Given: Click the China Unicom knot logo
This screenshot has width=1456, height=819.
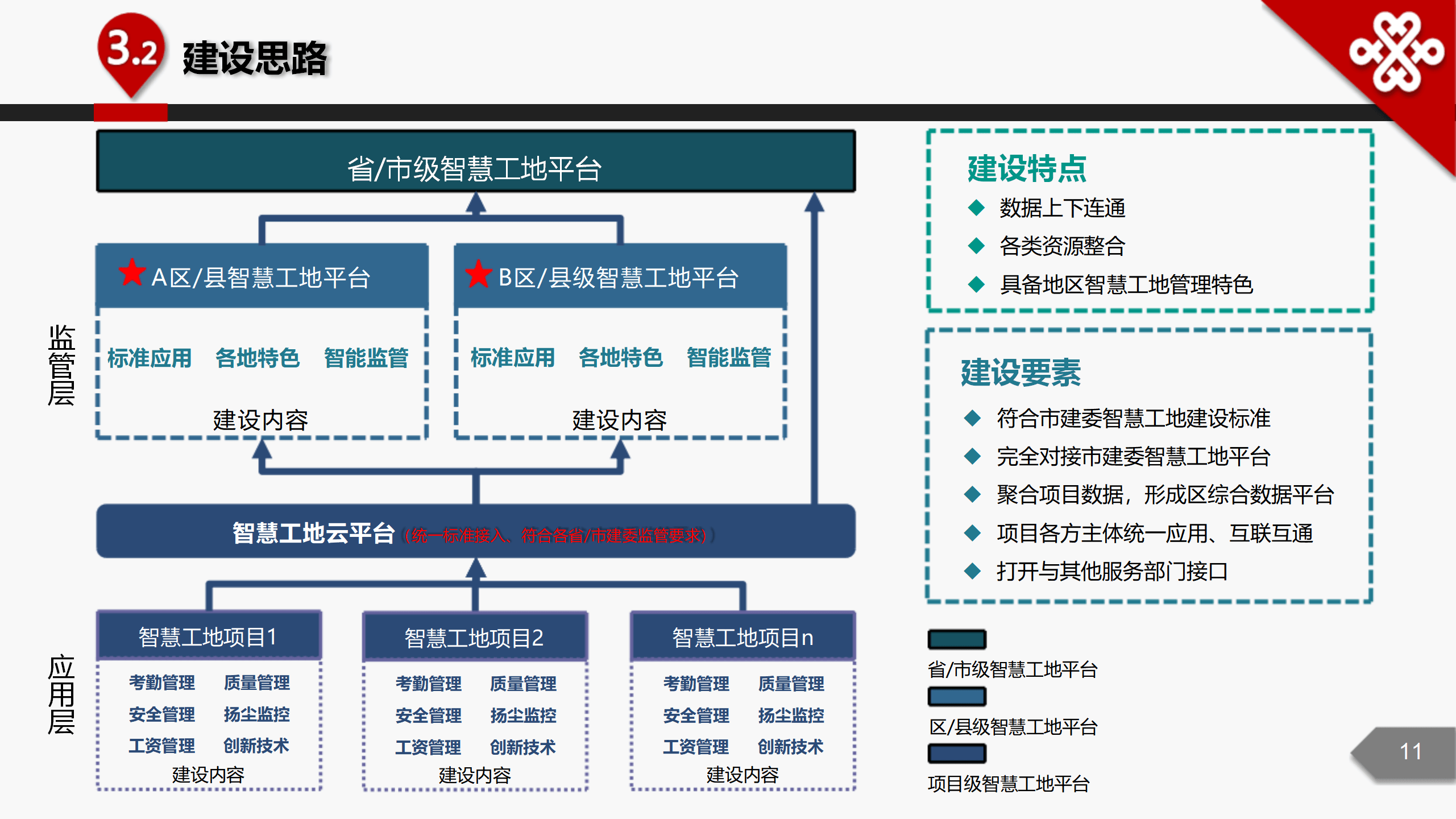Looking at the screenshot, I should click(x=1396, y=52).
